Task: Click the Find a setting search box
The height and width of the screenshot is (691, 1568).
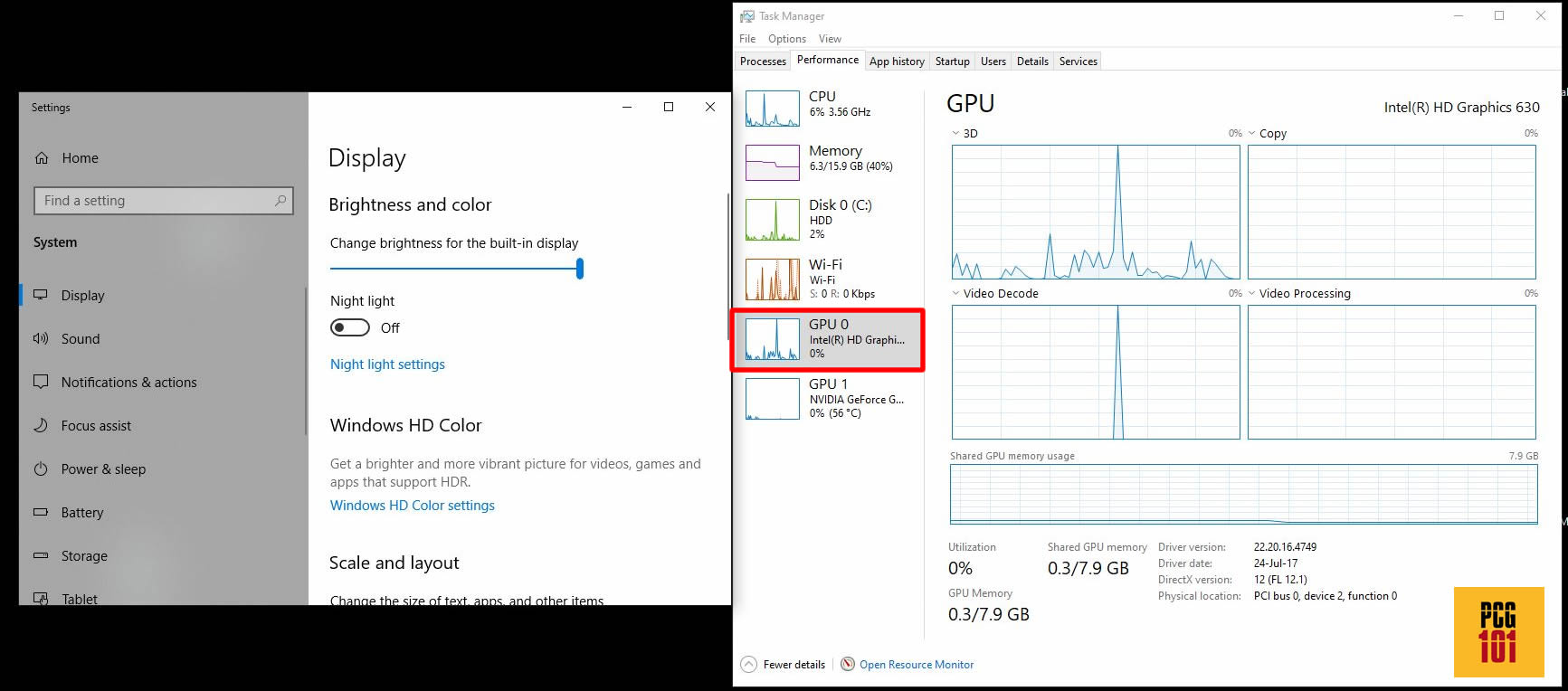Action: (x=164, y=201)
